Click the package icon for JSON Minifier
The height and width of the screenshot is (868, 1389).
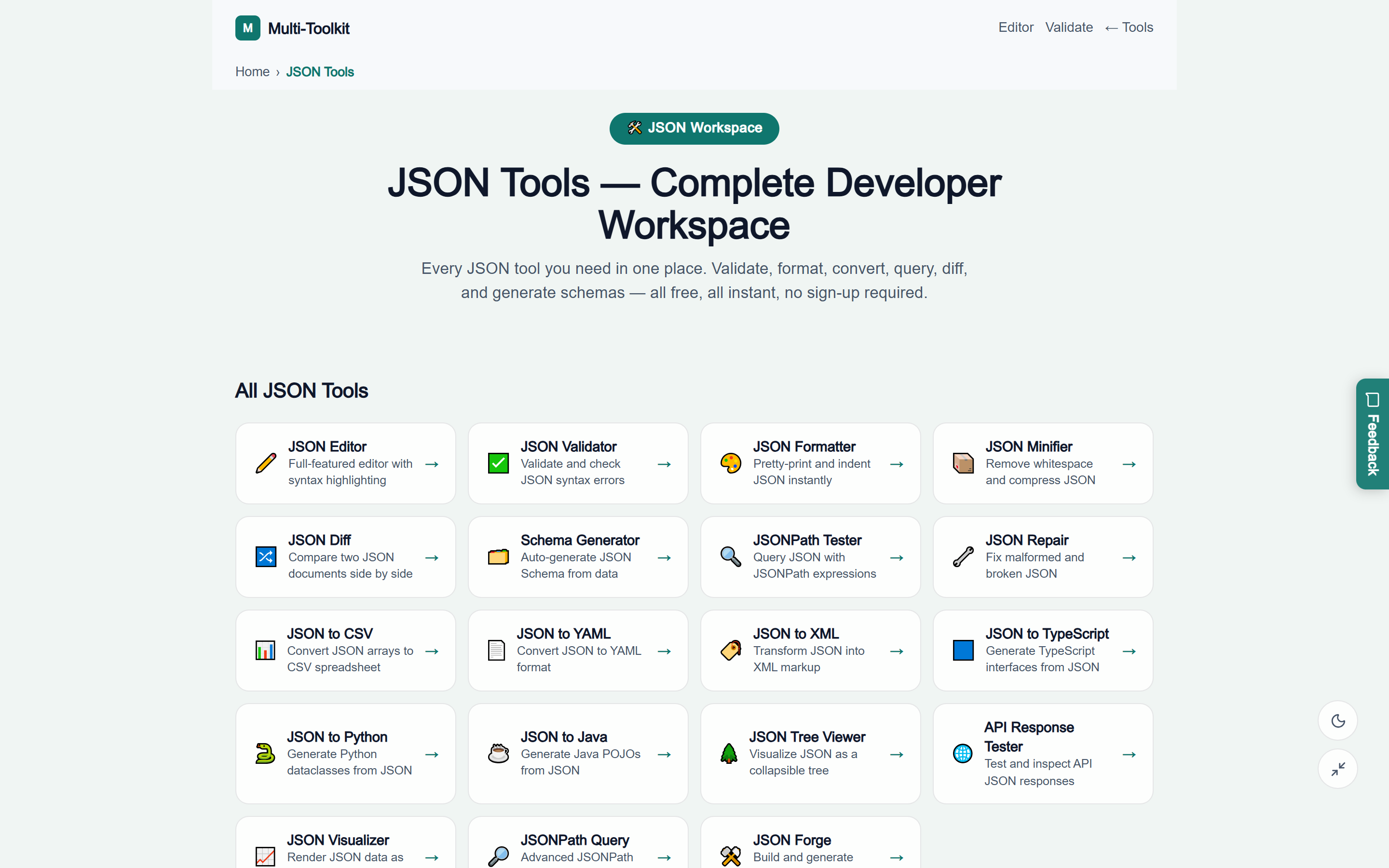click(x=963, y=463)
